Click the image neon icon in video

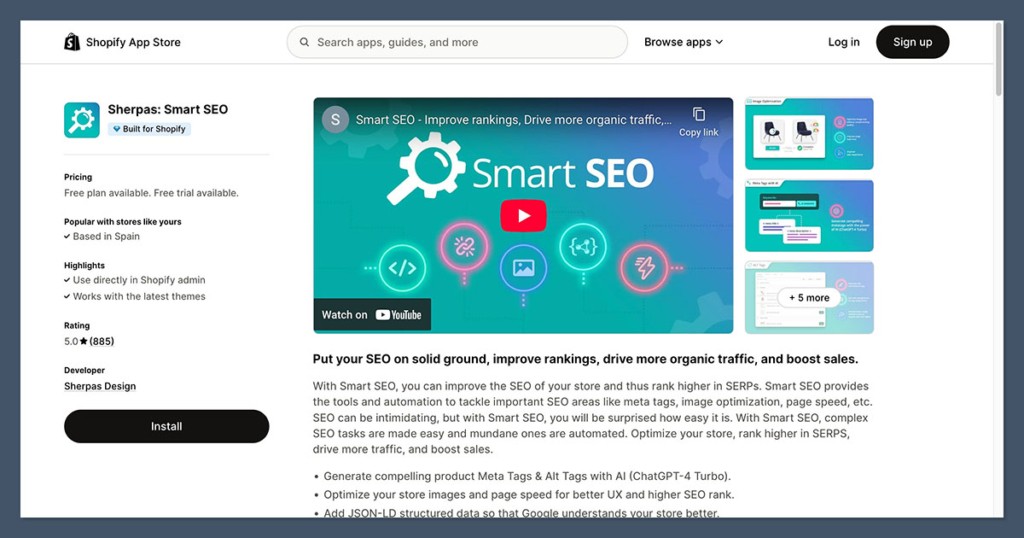pos(523,268)
